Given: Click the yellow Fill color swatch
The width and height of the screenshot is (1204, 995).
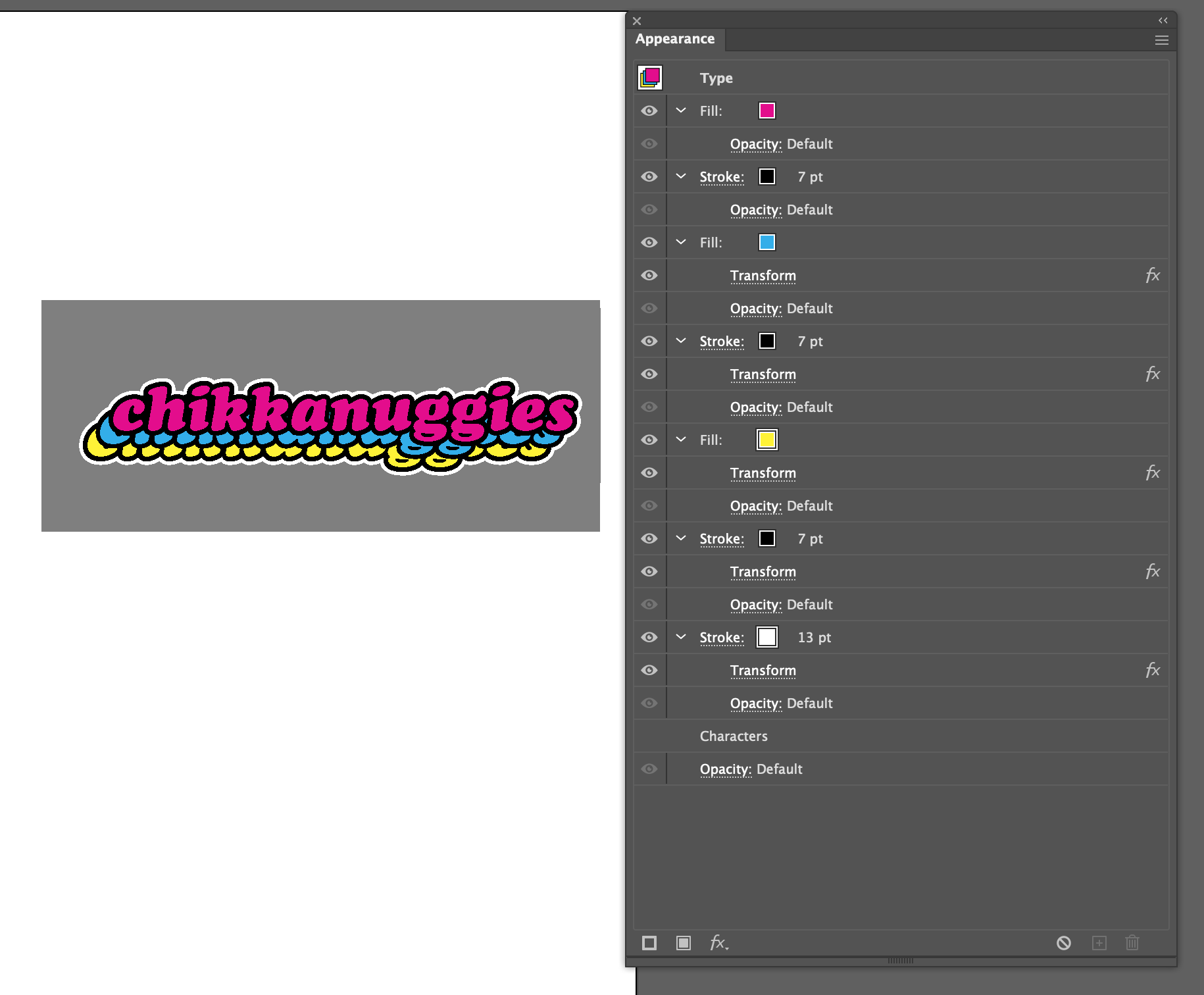Looking at the screenshot, I should click(766, 440).
